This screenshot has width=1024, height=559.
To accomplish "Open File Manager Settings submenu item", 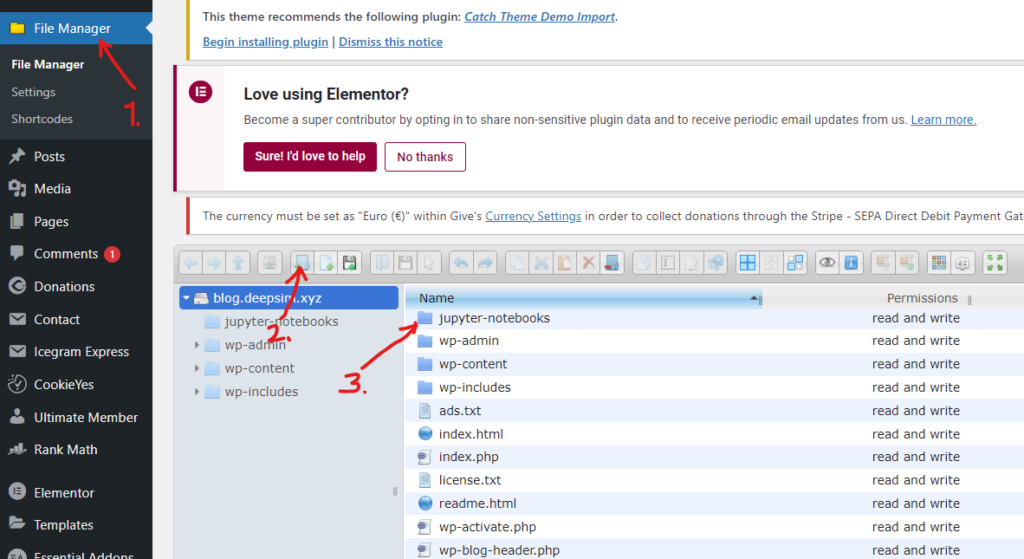I will (33, 92).
